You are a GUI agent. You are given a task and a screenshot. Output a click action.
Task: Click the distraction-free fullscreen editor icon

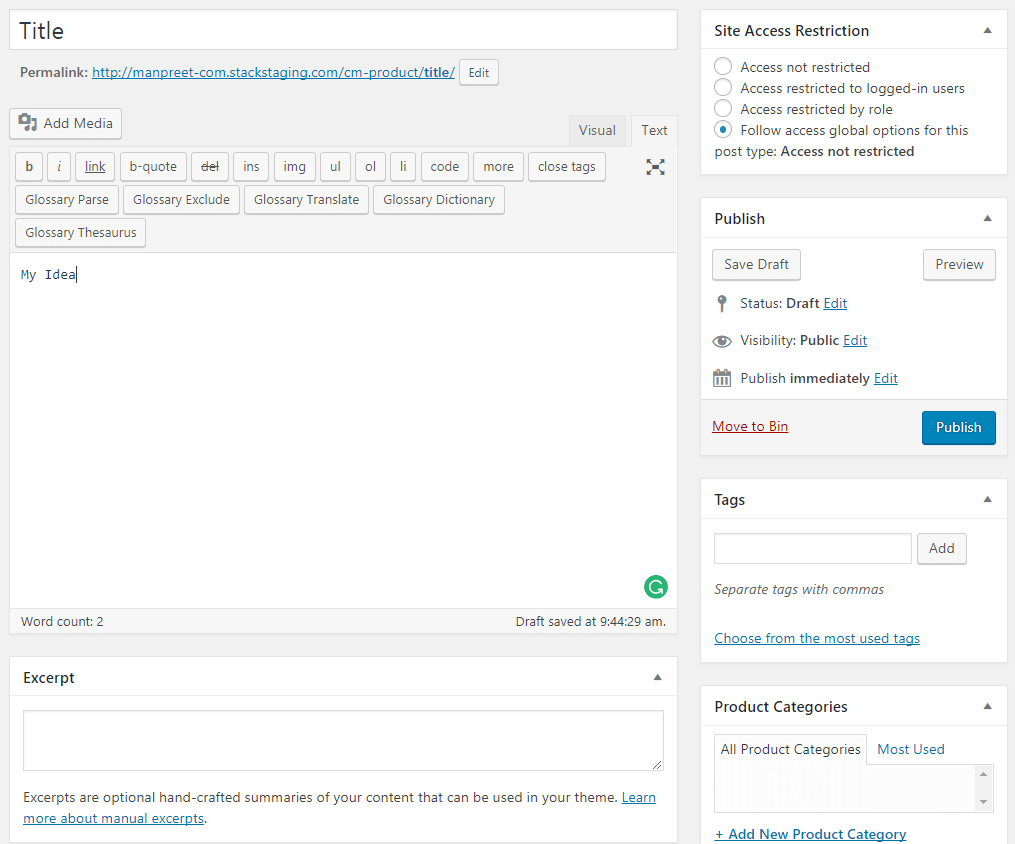tap(655, 167)
